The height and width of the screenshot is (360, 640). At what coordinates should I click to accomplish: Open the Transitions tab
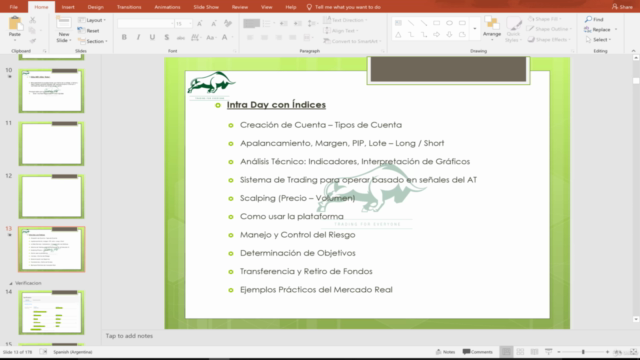pyautogui.click(x=129, y=7)
